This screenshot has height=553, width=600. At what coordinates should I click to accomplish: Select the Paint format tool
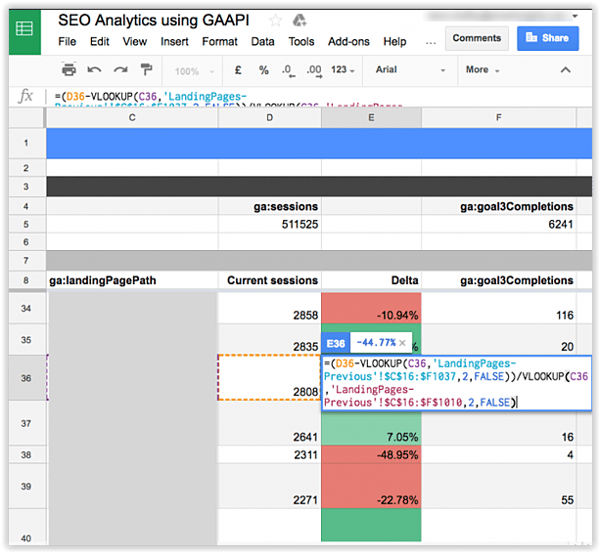tap(146, 70)
